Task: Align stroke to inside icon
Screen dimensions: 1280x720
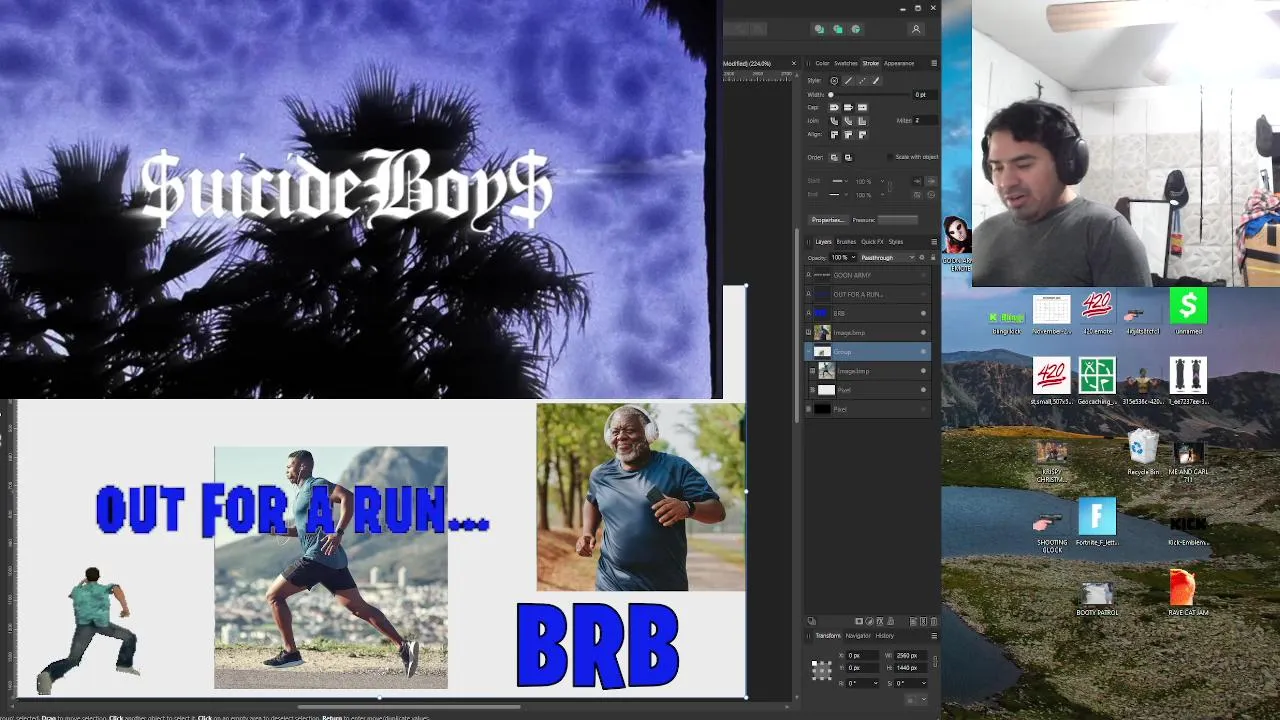Action: [848, 135]
